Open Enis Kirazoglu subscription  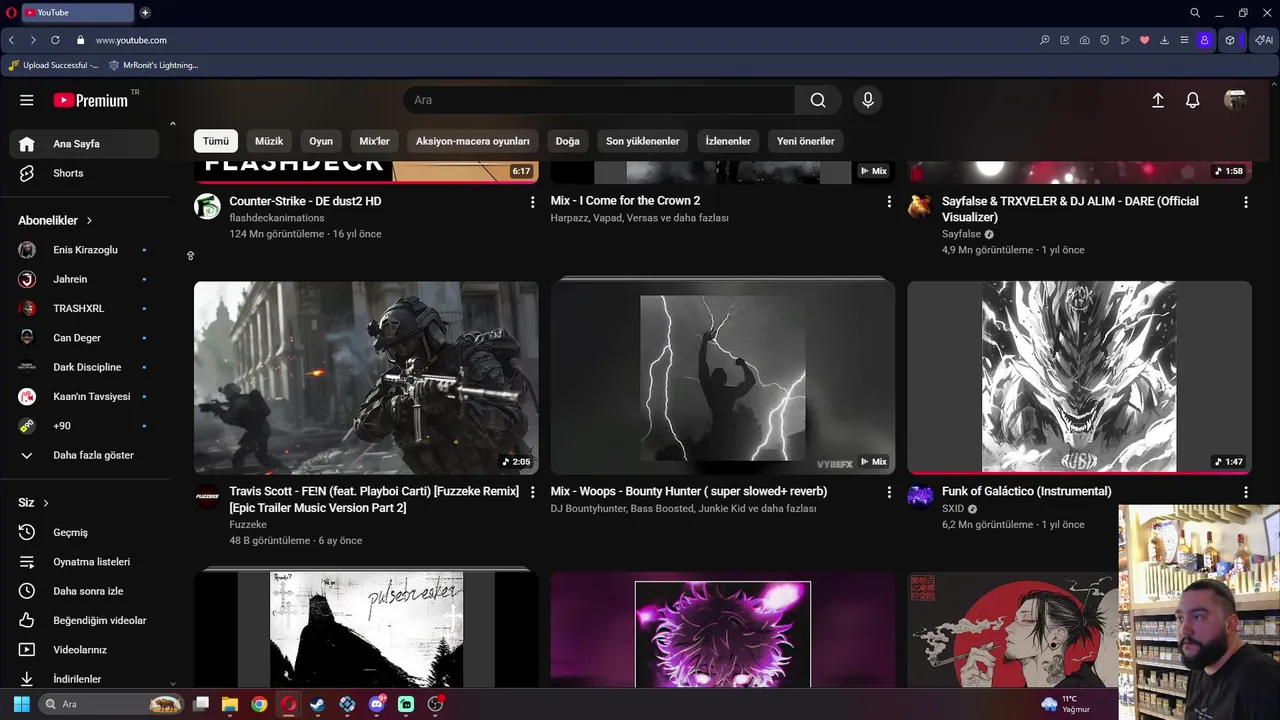click(84, 250)
